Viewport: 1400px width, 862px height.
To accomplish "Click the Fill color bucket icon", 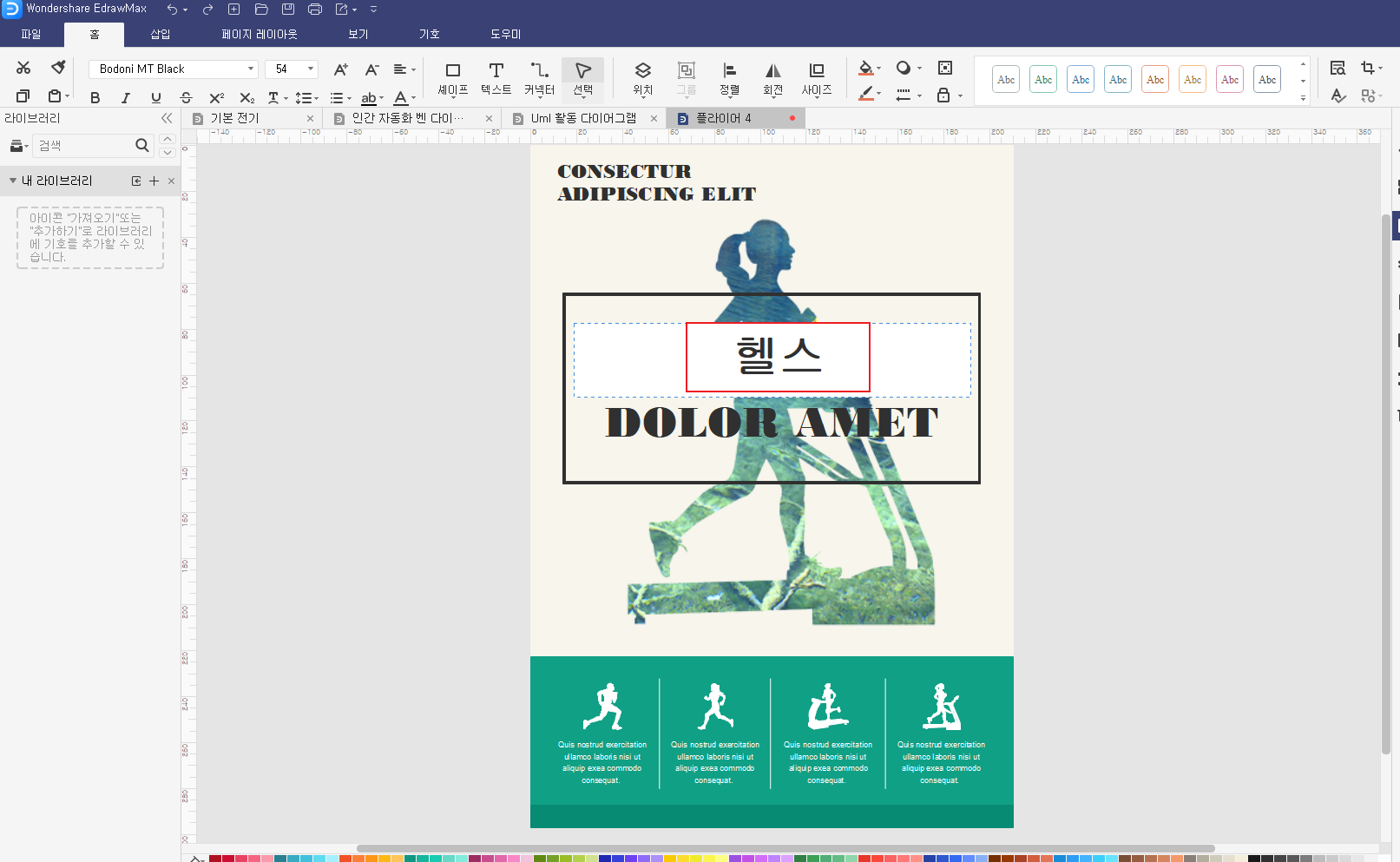I will tap(865, 68).
